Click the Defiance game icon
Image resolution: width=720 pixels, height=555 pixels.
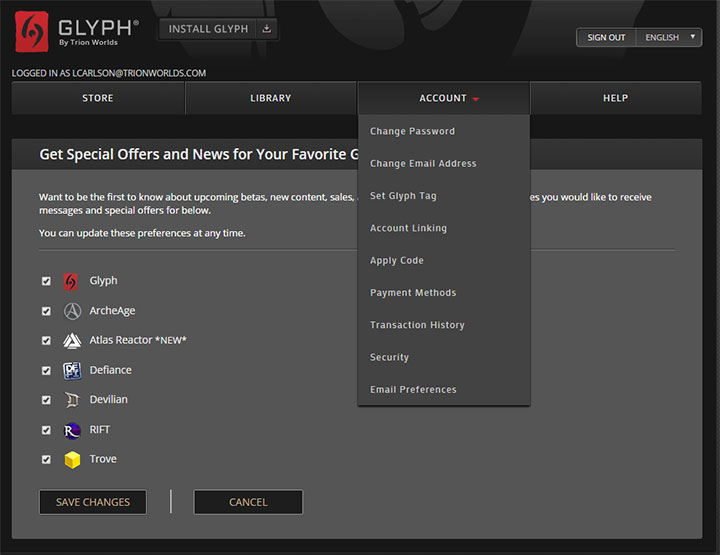[x=72, y=371]
